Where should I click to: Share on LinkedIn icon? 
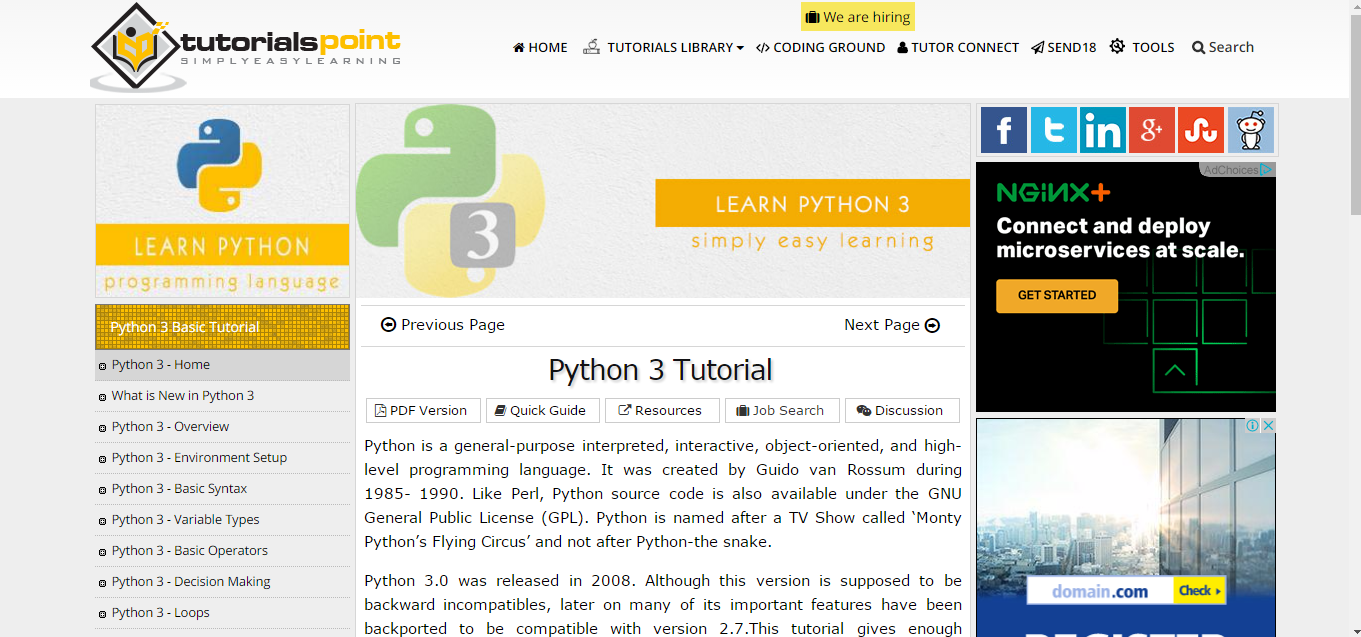pyautogui.click(x=1102, y=130)
